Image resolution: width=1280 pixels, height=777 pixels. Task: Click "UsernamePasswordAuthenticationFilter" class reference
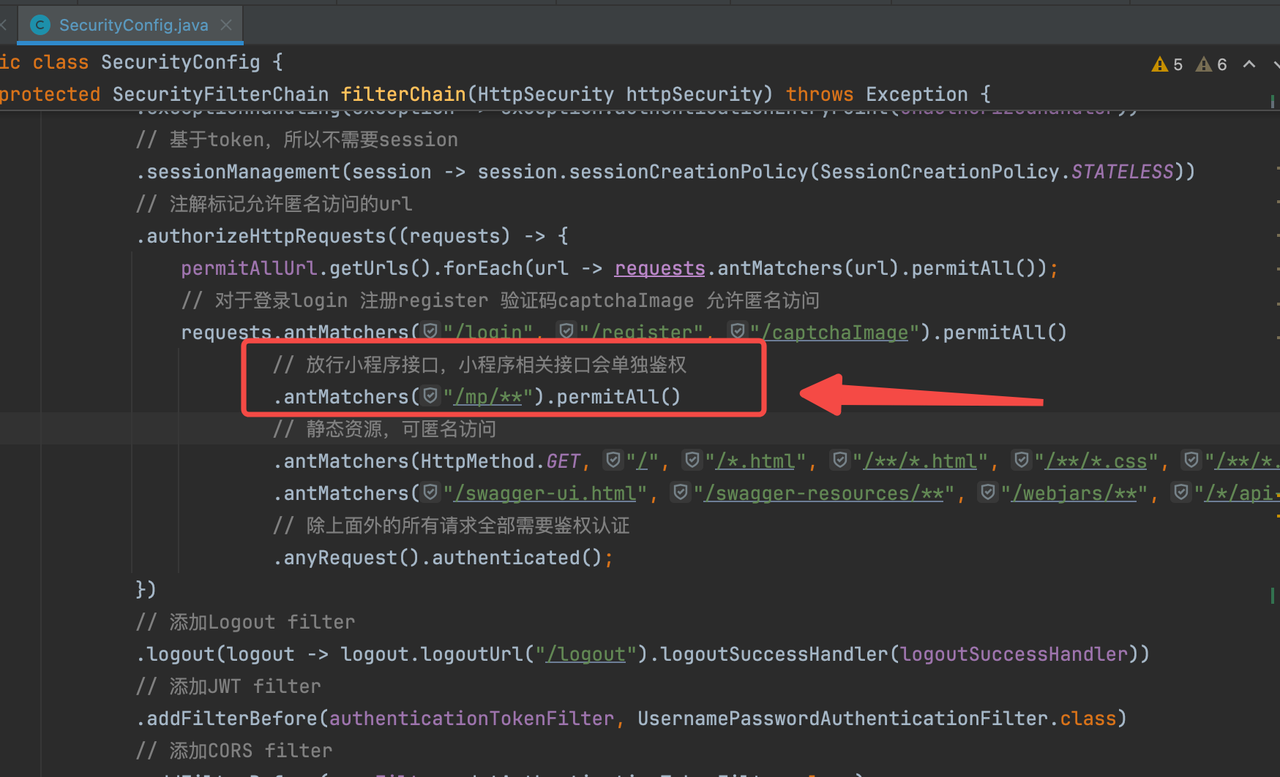(842, 718)
